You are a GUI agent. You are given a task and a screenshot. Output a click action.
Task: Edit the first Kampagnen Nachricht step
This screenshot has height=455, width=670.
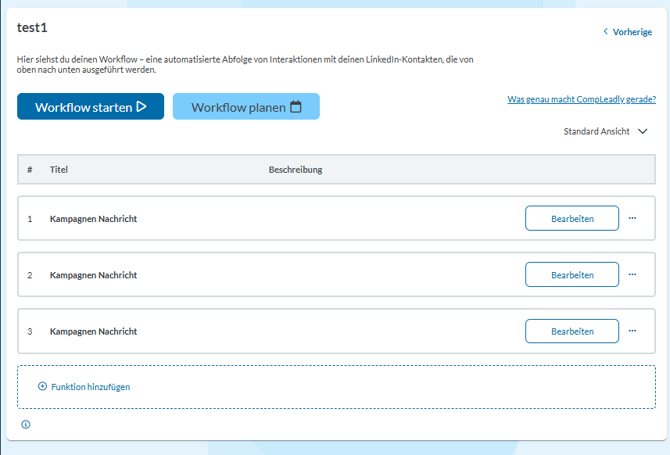click(571, 218)
